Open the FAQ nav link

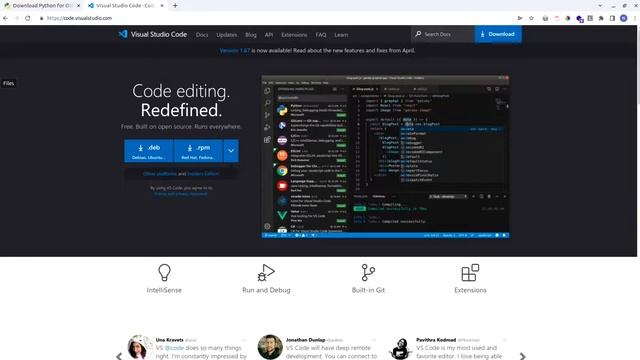tap(321, 35)
